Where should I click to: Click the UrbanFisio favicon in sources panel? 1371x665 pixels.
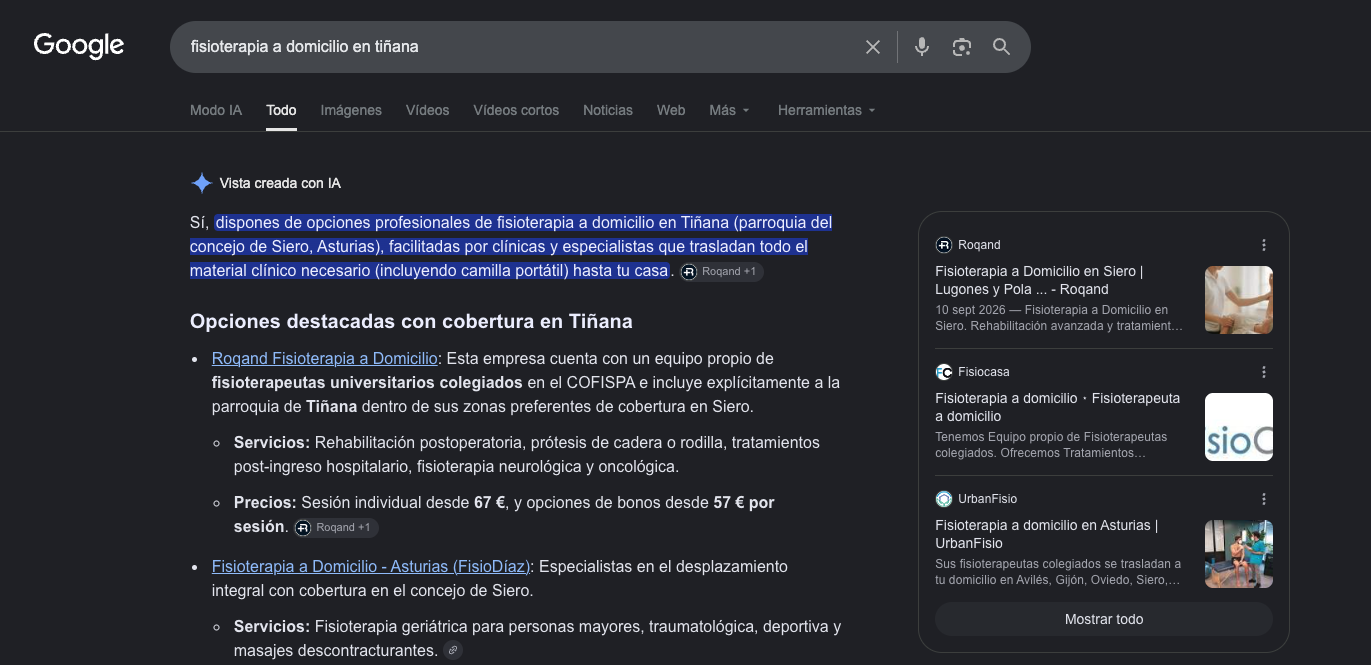(x=943, y=499)
